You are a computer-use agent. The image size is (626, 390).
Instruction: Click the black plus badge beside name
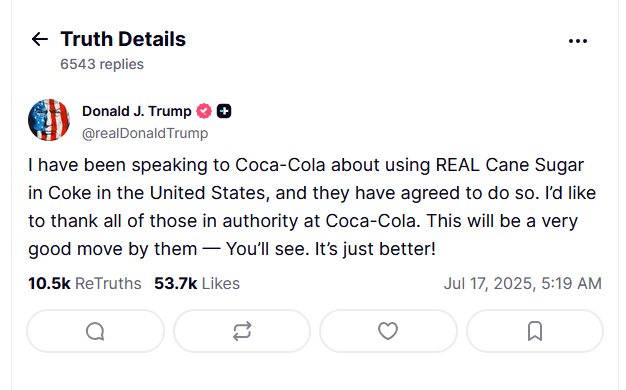click(x=224, y=111)
